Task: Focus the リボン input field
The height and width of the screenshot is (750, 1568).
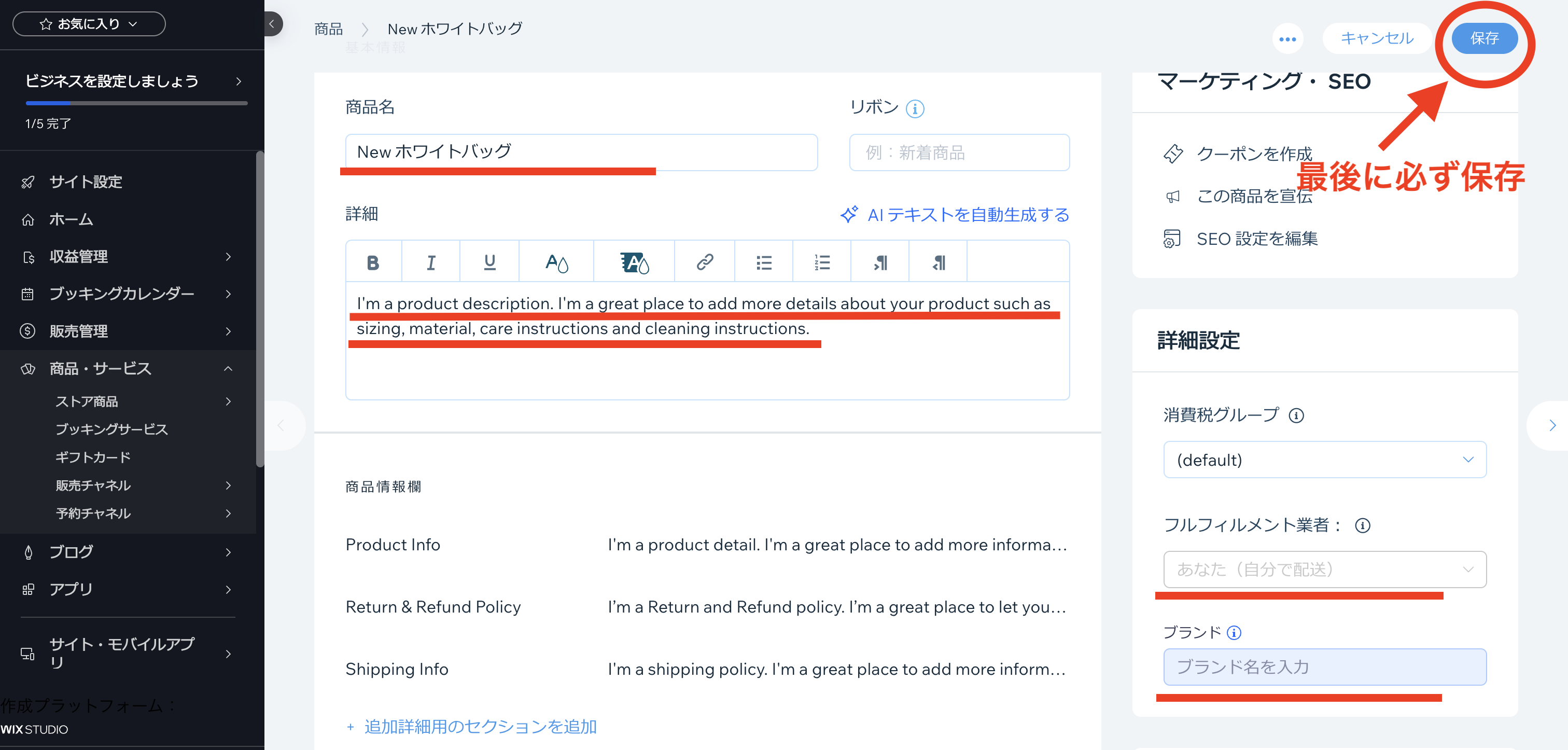Action: tap(959, 152)
